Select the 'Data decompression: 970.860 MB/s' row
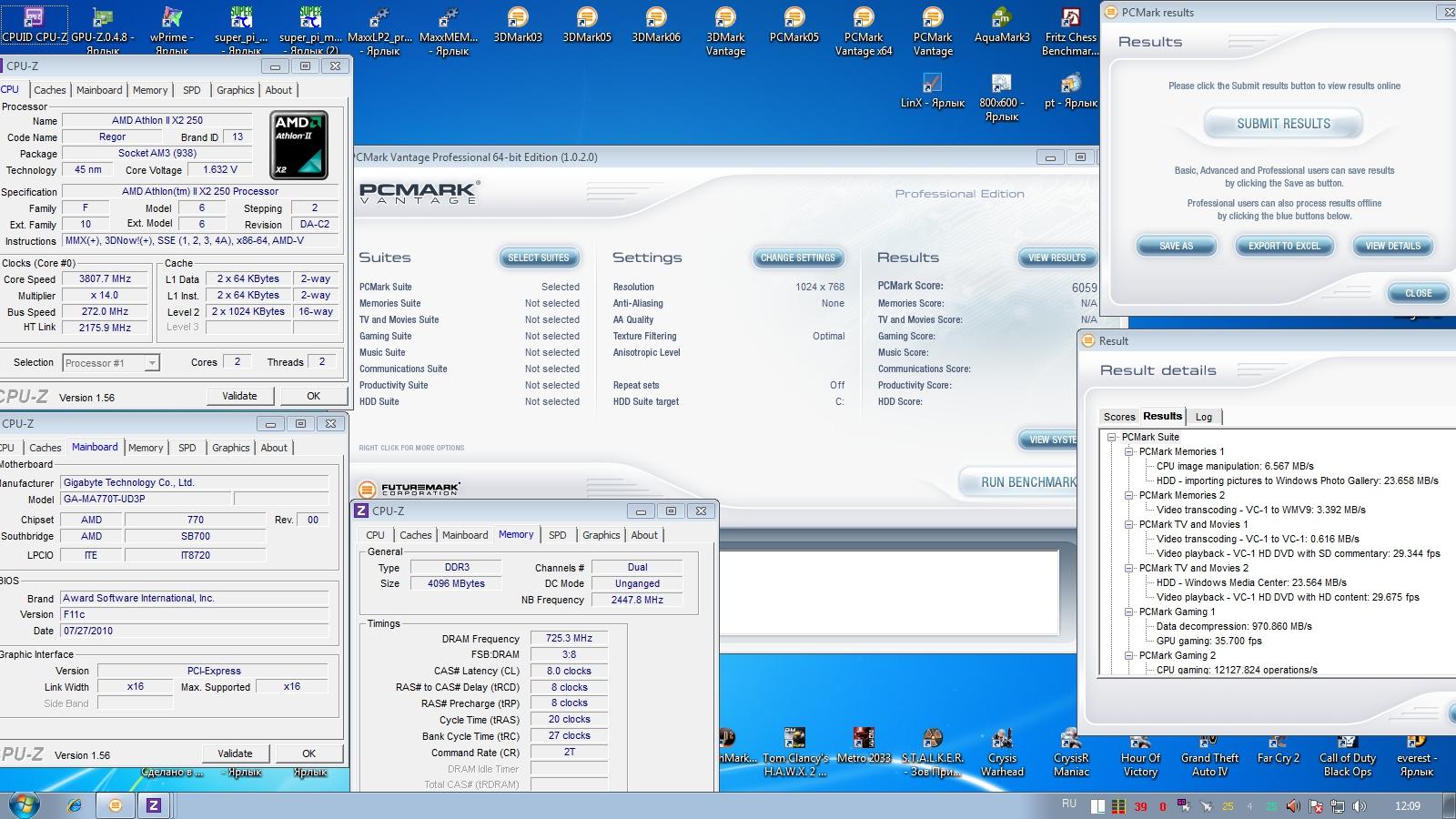1456x819 pixels. (1234, 626)
